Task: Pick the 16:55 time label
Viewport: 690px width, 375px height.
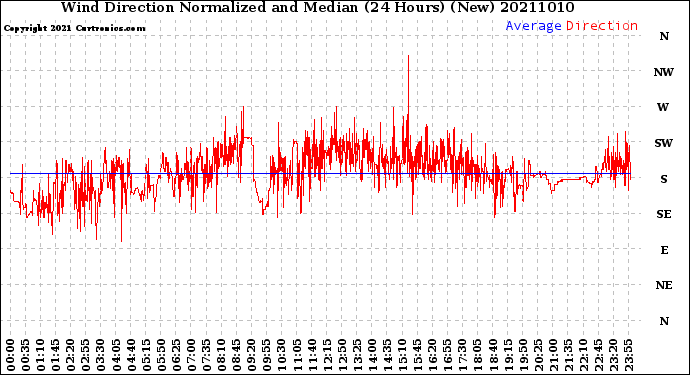Action: coord(448,355)
